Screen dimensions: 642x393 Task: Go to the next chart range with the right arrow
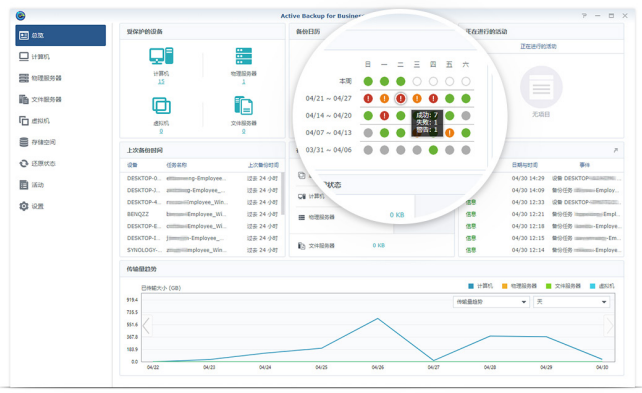(610, 326)
